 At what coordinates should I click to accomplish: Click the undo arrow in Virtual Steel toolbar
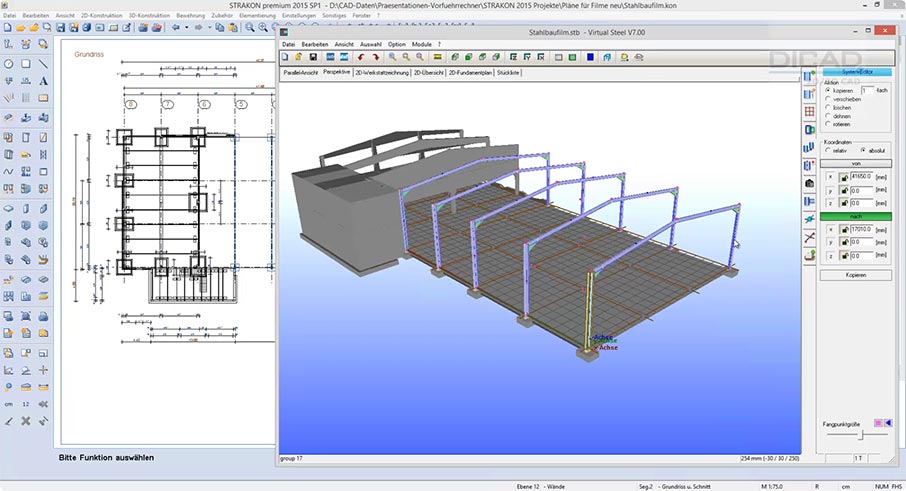[361, 58]
